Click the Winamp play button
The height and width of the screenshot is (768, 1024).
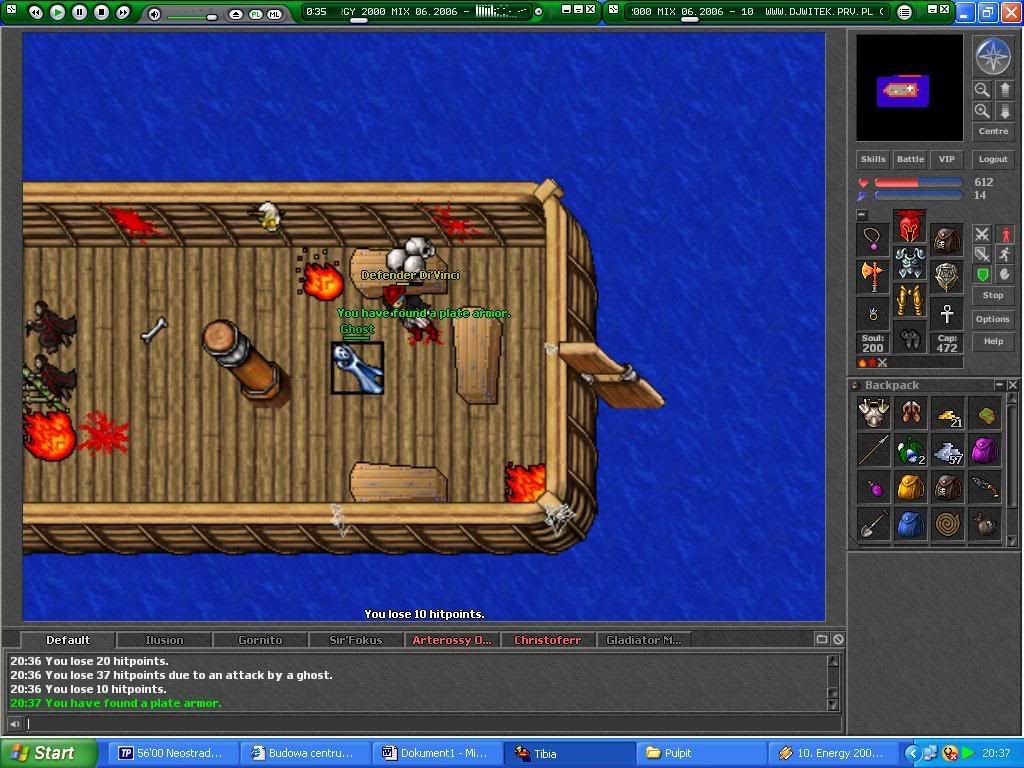tap(57, 12)
